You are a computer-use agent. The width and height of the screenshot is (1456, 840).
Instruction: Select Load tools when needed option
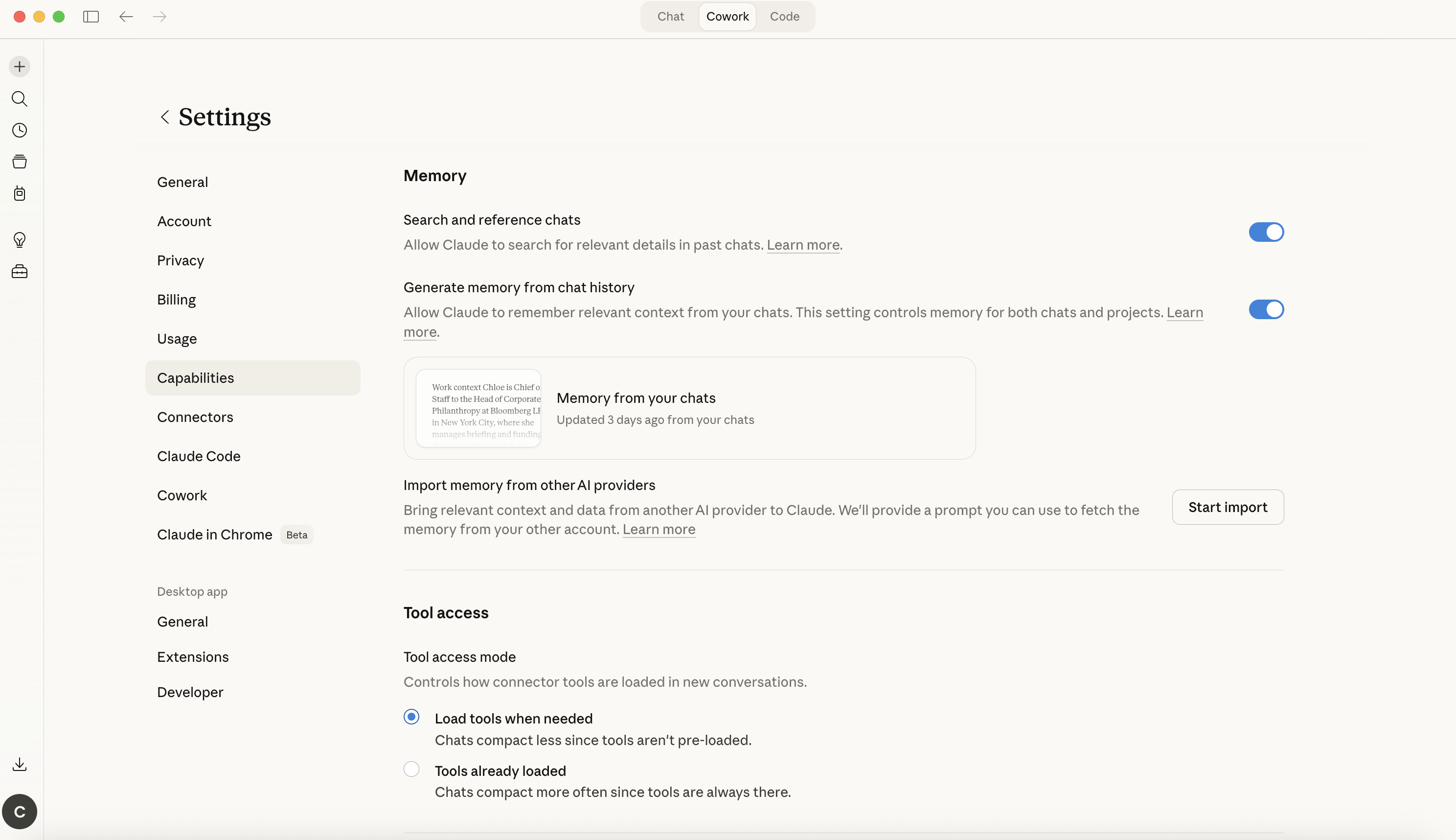click(412, 717)
